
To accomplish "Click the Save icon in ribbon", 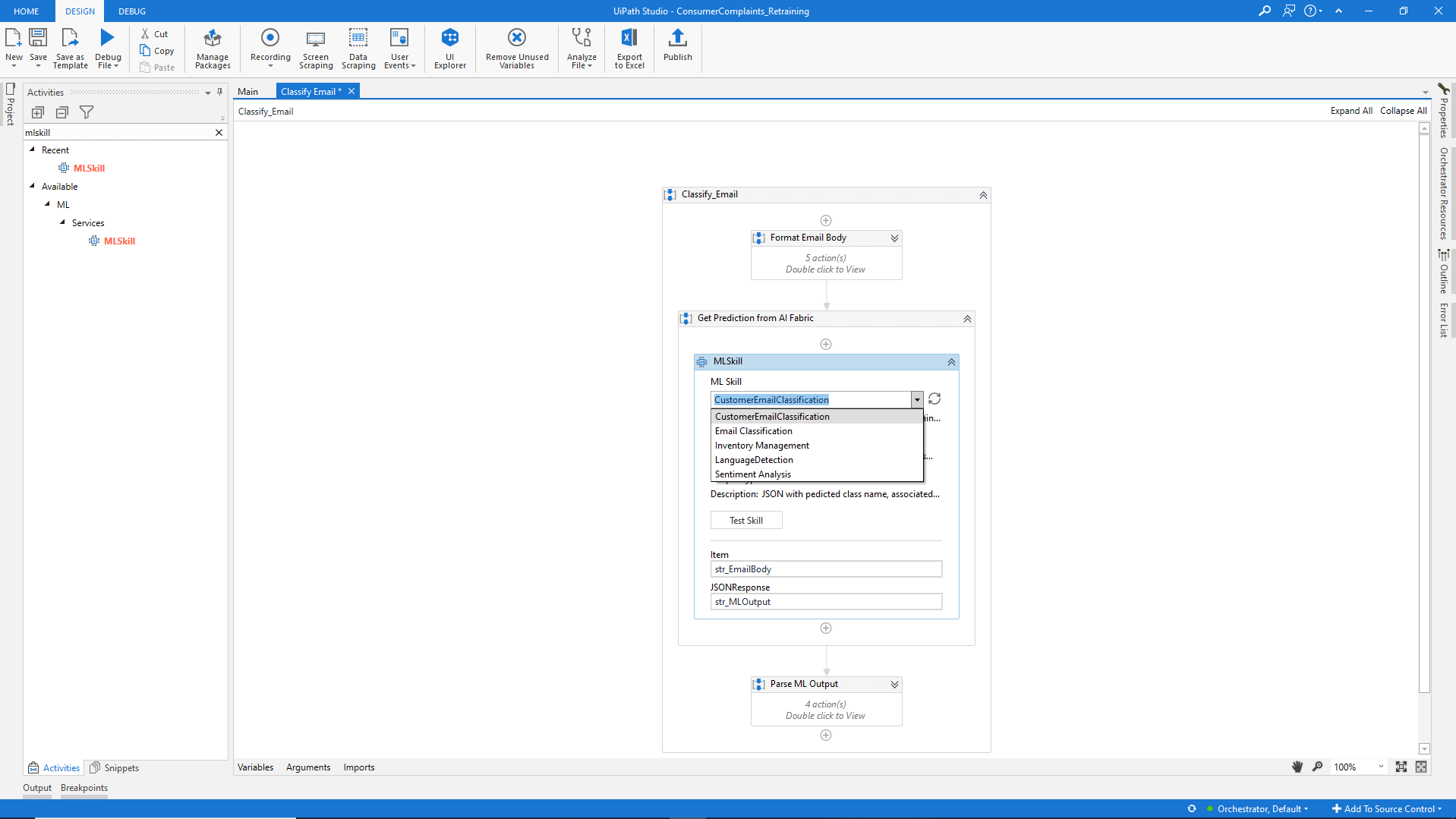I will (x=38, y=36).
